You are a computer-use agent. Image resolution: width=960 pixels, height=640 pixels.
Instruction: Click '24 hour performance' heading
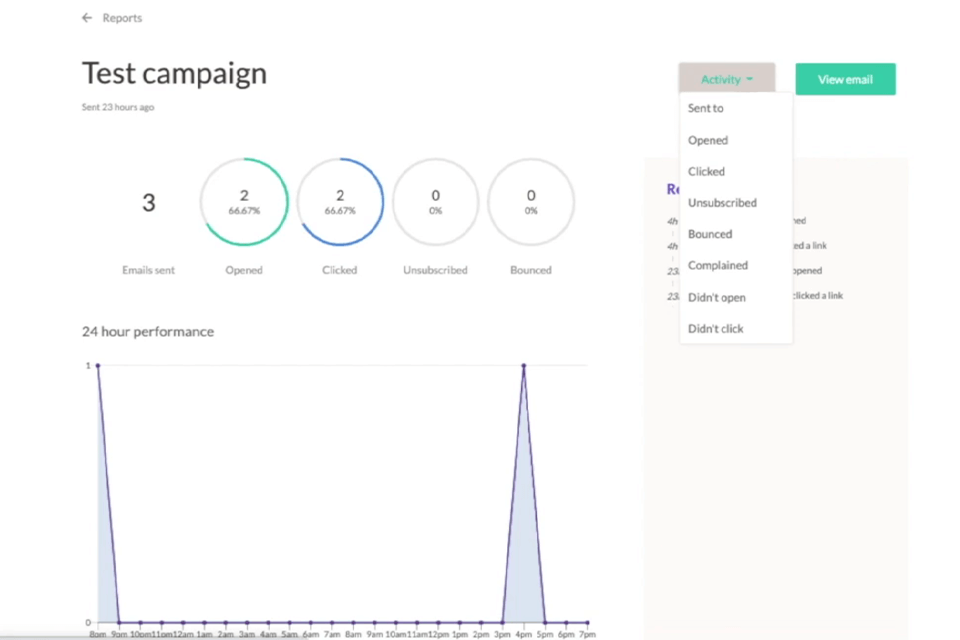point(148,331)
